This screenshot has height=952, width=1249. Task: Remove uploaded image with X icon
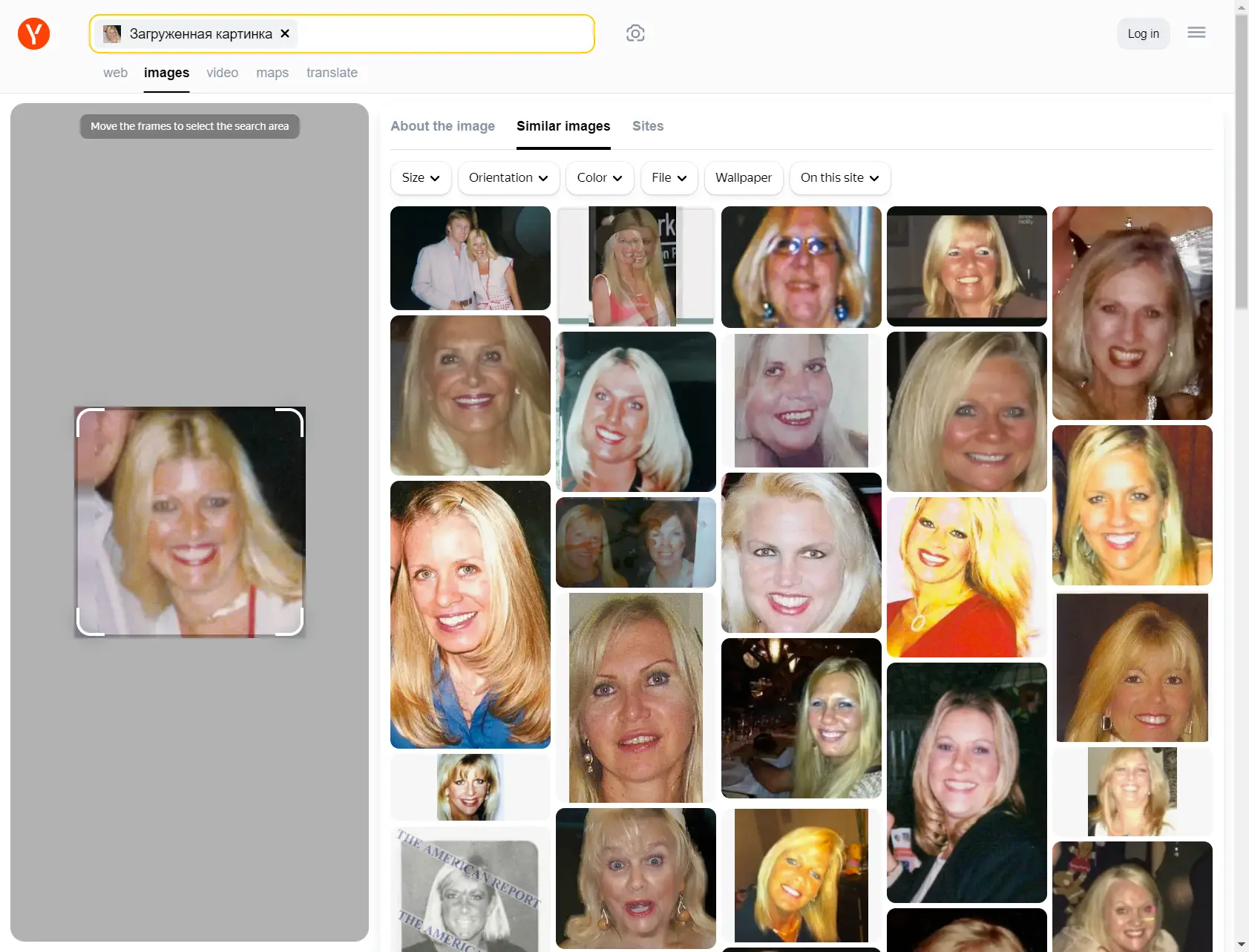click(x=285, y=33)
